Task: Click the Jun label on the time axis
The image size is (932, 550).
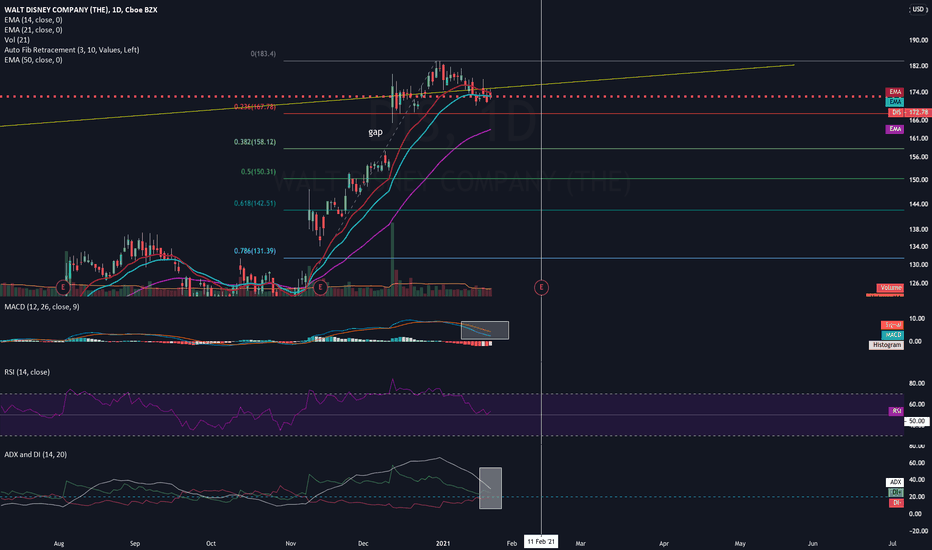Action: [813, 543]
